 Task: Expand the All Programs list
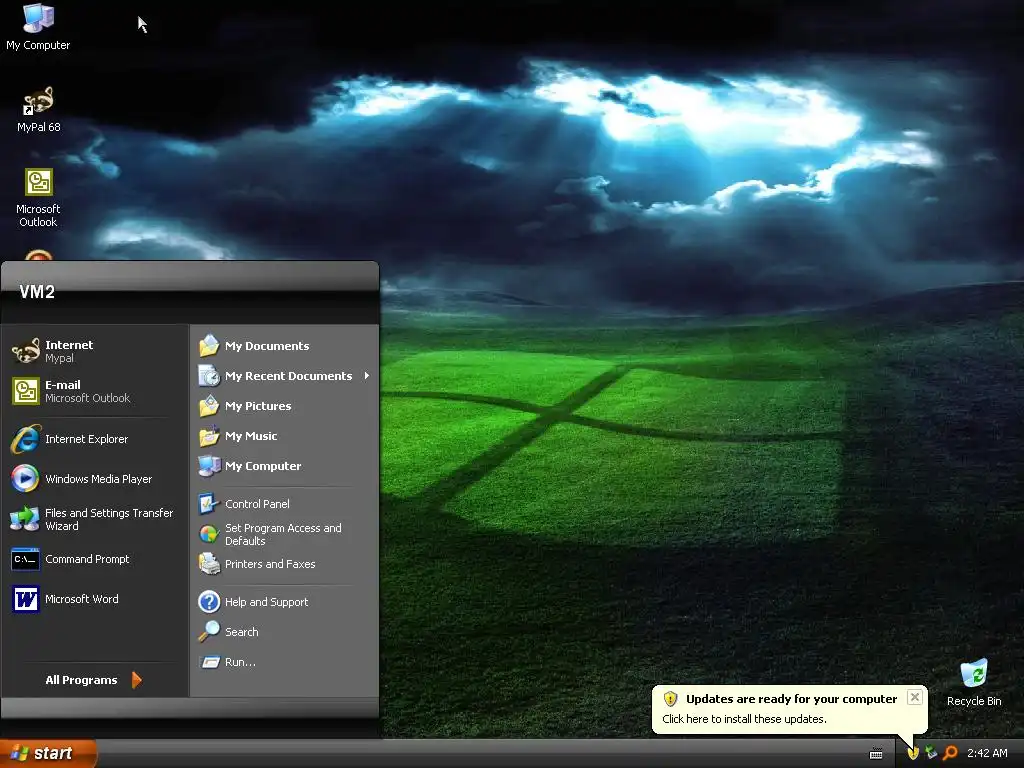click(x=93, y=680)
